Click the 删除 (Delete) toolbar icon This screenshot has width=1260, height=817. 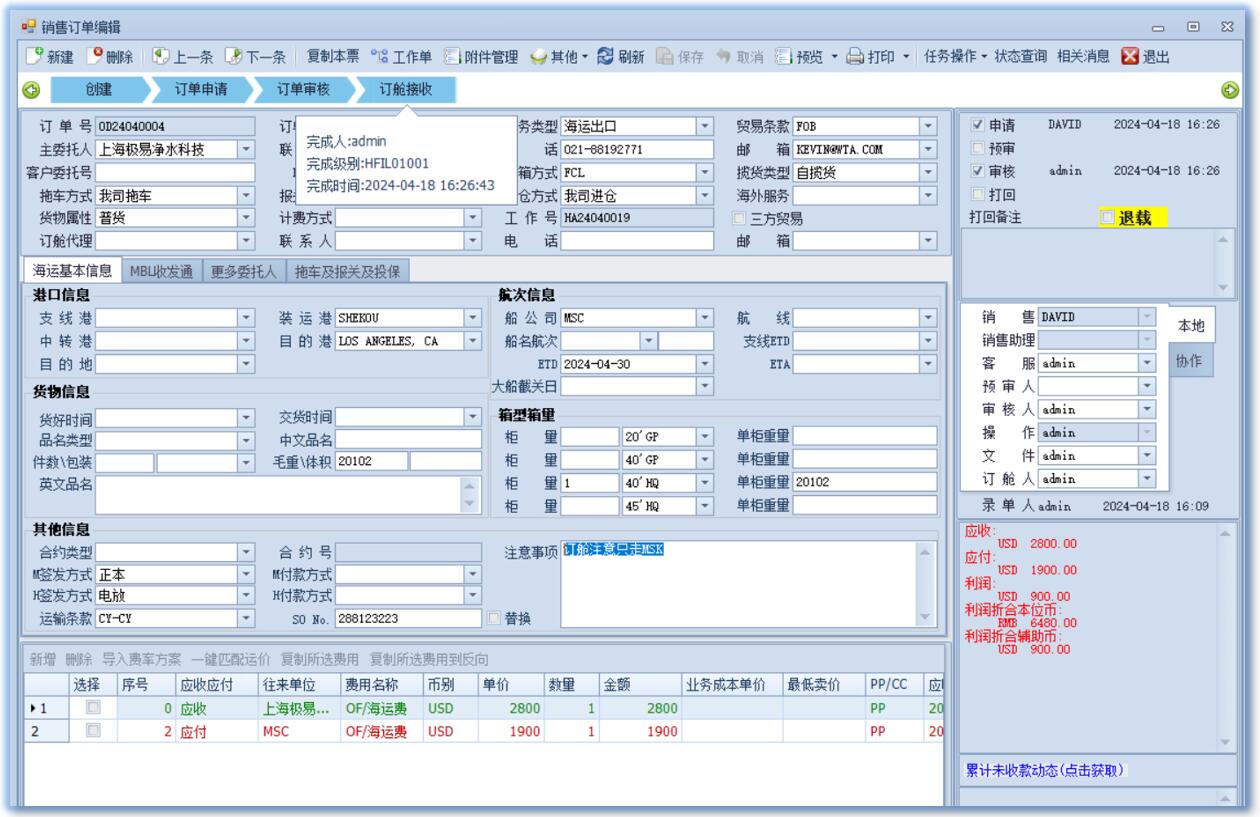click(95, 57)
